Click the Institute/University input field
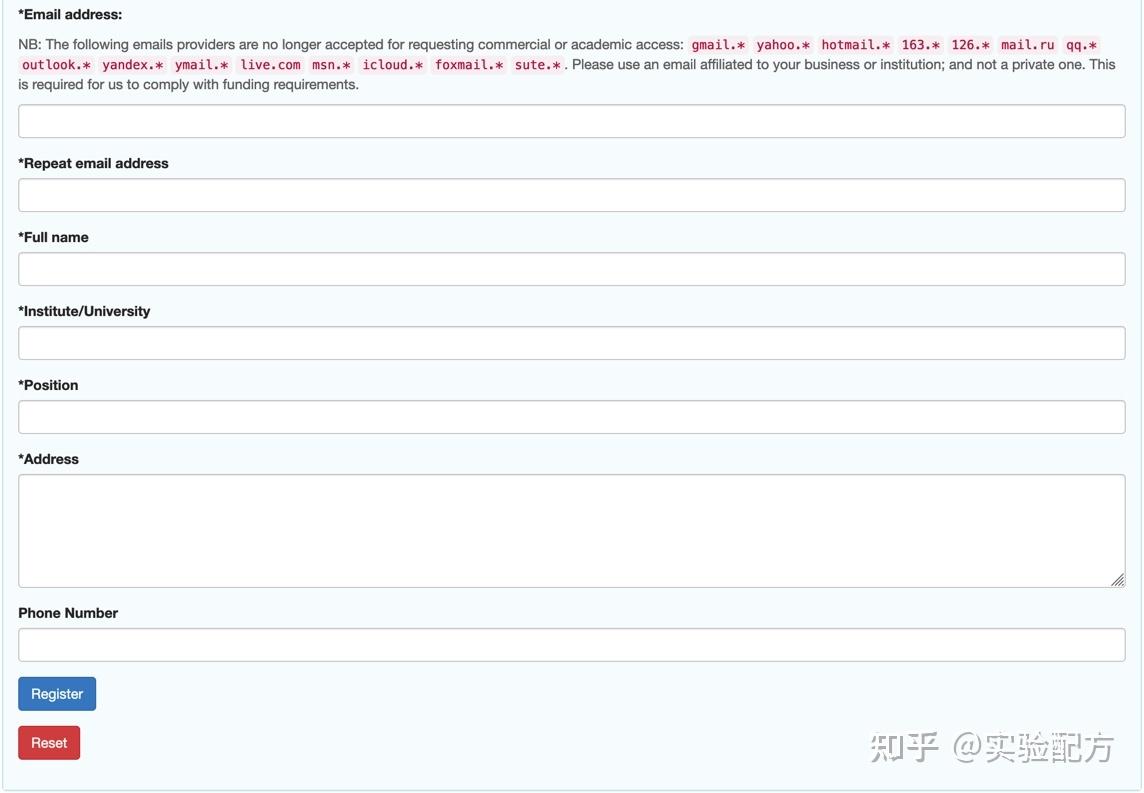The height and width of the screenshot is (793, 1144). pyautogui.click(x=570, y=342)
